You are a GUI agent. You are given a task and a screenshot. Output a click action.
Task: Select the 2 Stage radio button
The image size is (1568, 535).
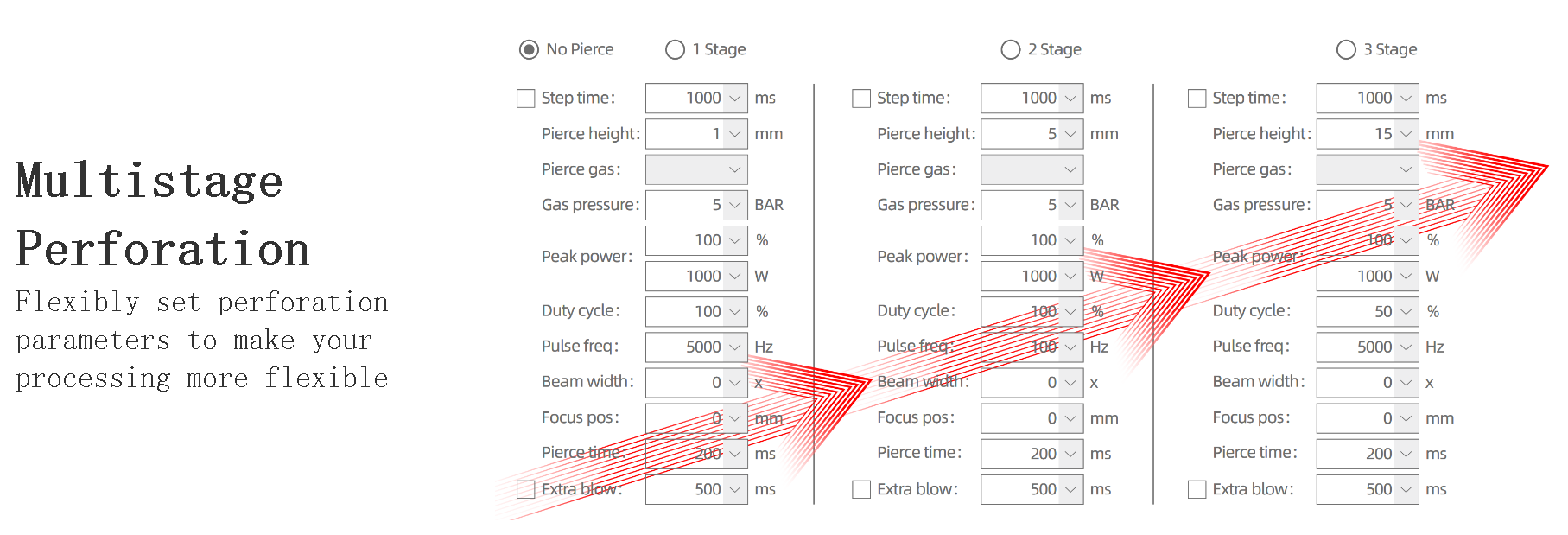(1011, 50)
